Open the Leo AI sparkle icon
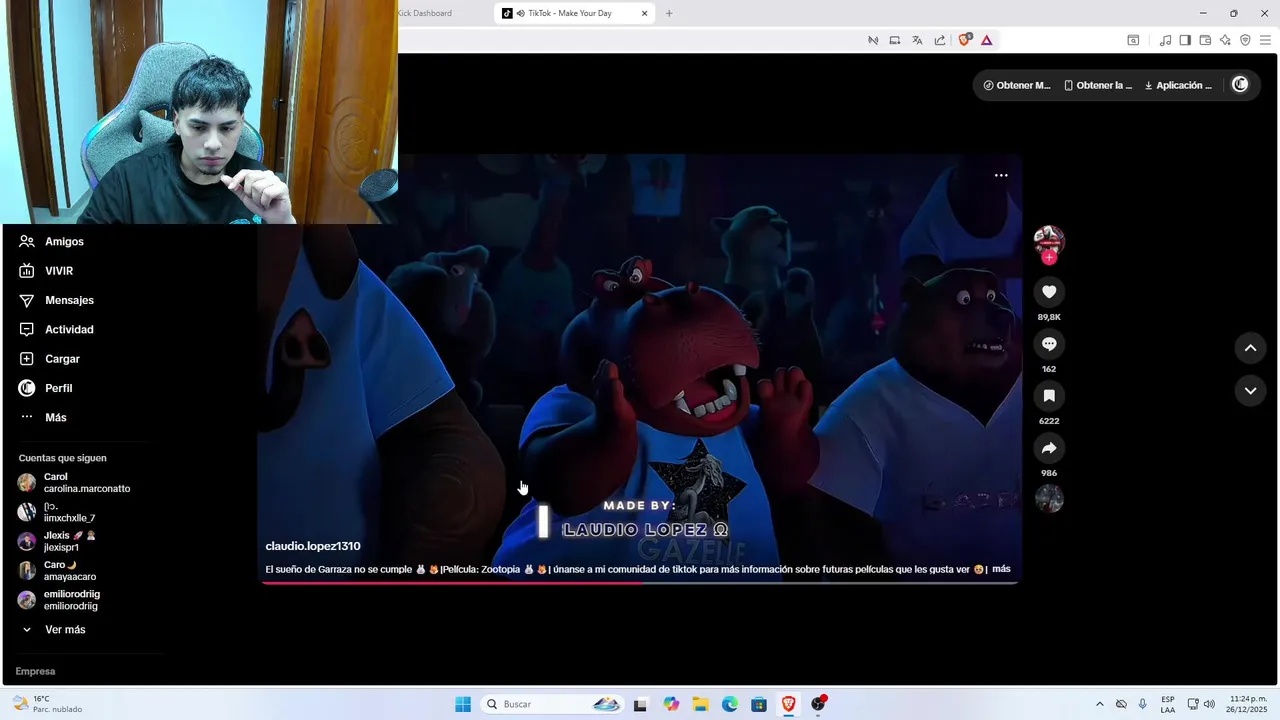 [1225, 40]
